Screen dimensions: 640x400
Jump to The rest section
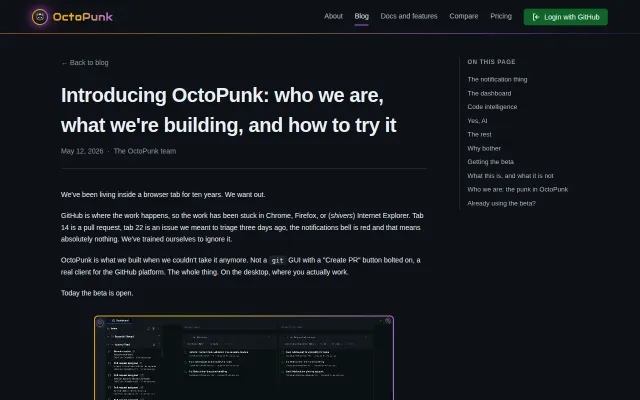pyautogui.click(x=479, y=135)
